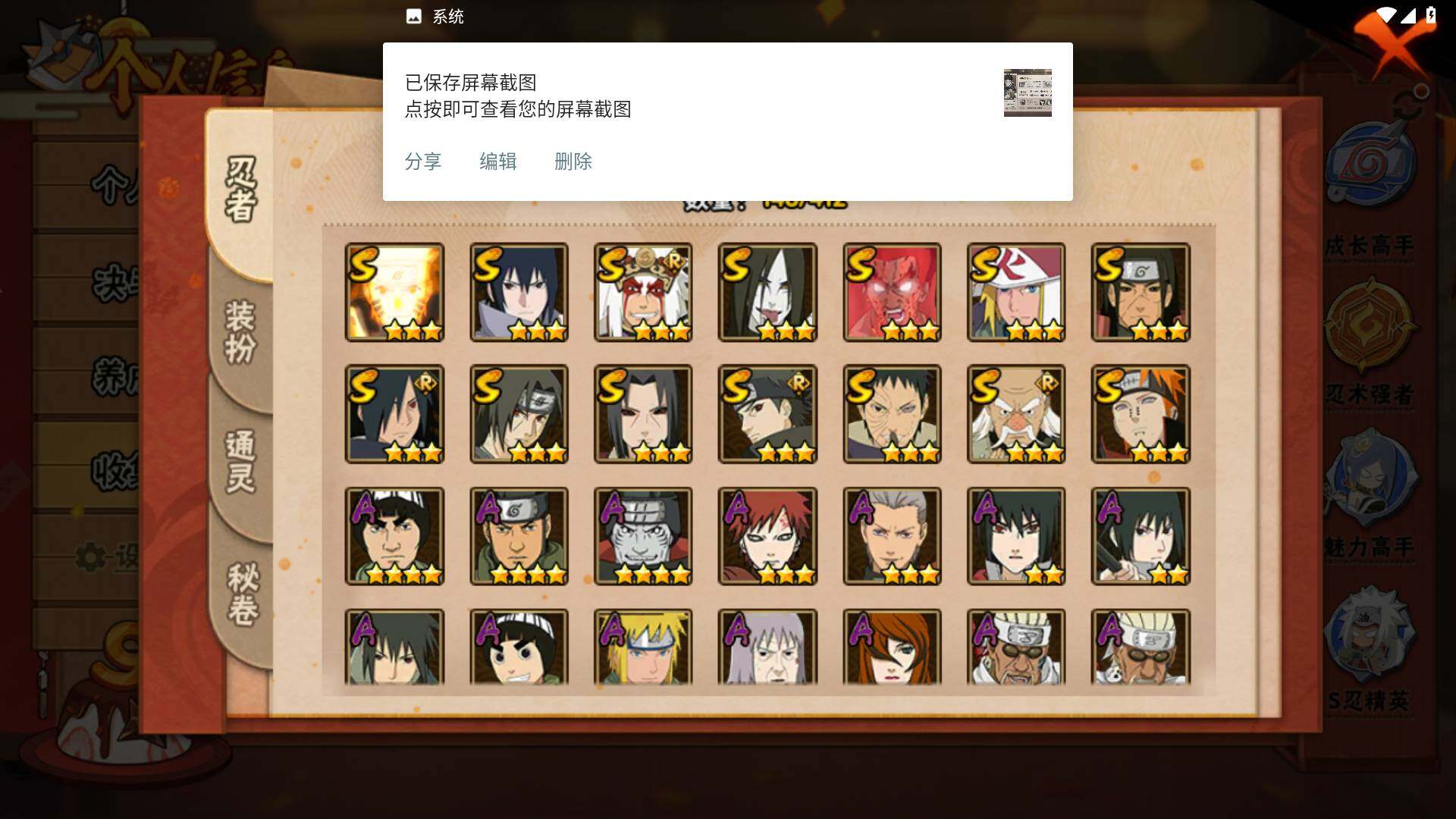Tap 删除 in the screenshot notification
This screenshot has width=1456, height=819.
[573, 162]
